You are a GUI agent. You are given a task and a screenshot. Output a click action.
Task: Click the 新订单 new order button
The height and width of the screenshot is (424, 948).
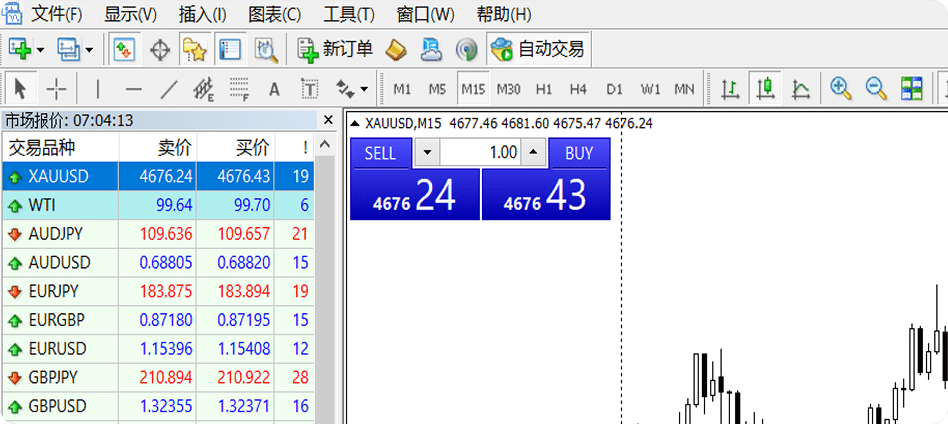tap(335, 48)
